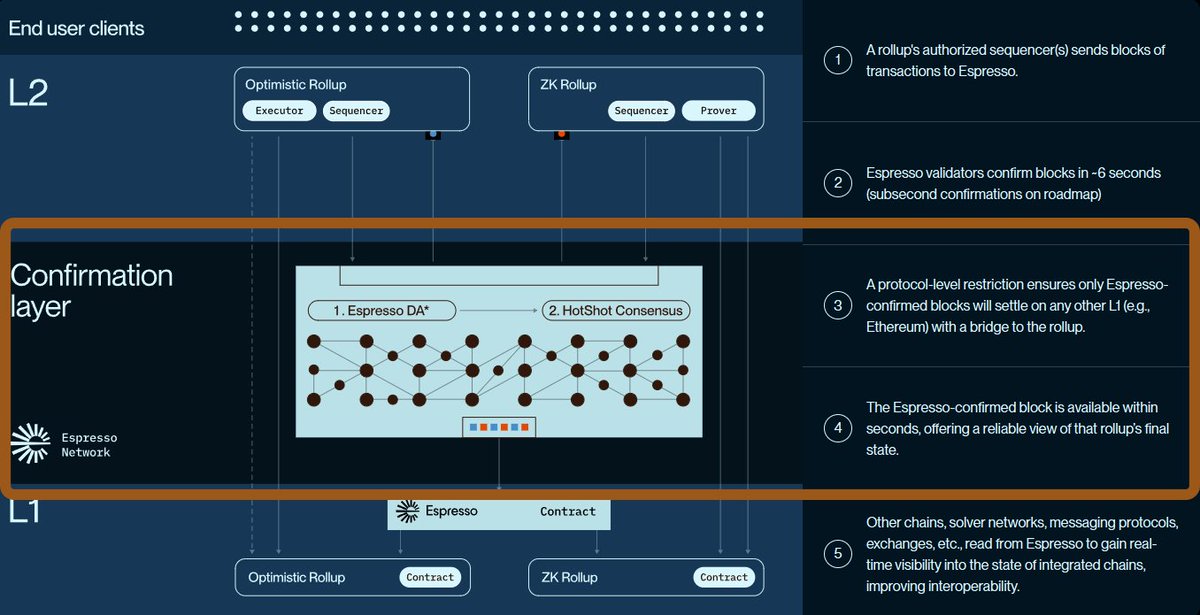Click the 'ZK Rollup' title in the L2 box
This screenshot has height=615, width=1200.
click(567, 85)
